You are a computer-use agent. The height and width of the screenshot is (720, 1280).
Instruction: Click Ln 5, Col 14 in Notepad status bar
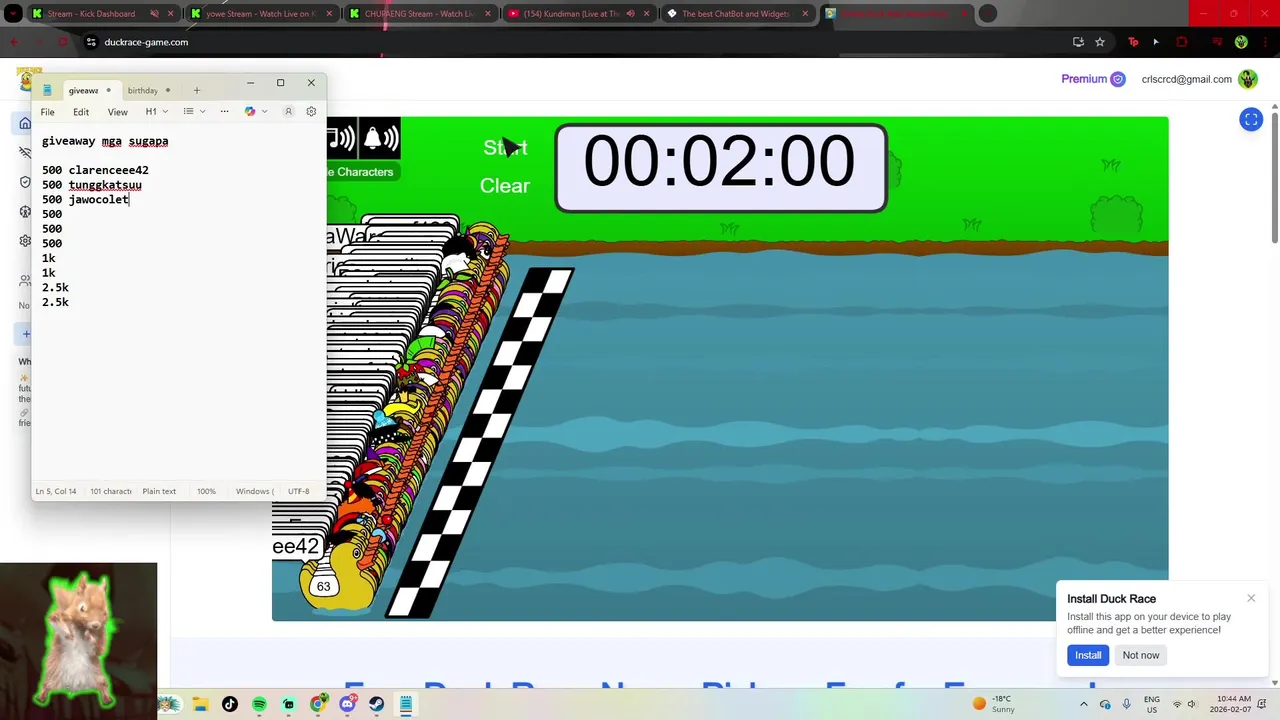(56, 491)
